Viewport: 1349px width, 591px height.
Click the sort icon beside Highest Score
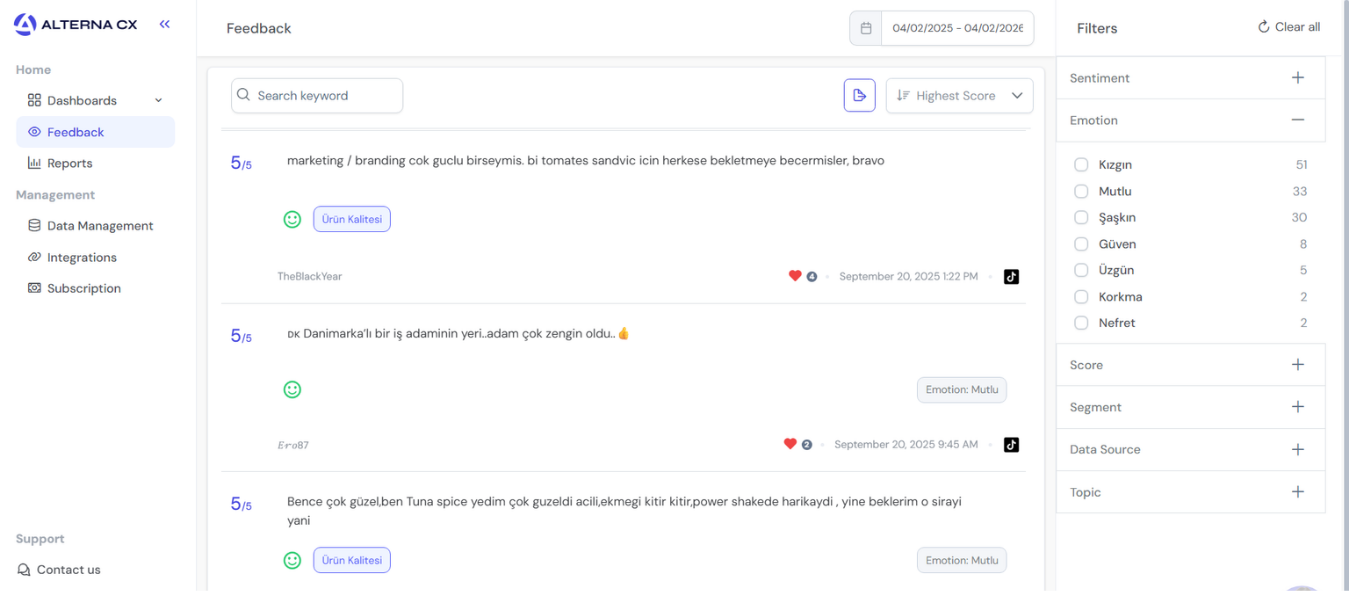(x=903, y=95)
